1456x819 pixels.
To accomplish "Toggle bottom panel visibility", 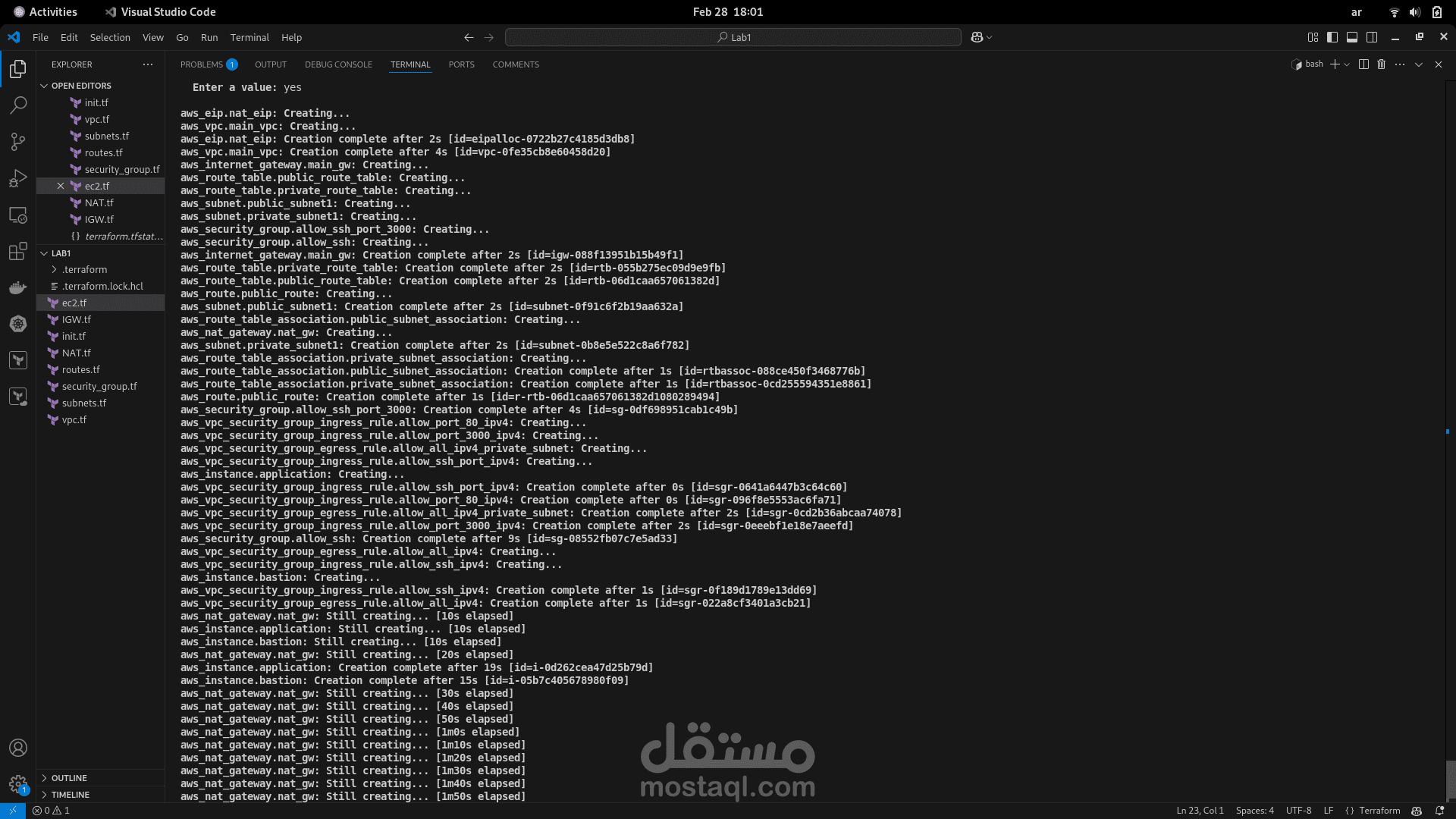I will pyautogui.click(x=1352, y=37).
